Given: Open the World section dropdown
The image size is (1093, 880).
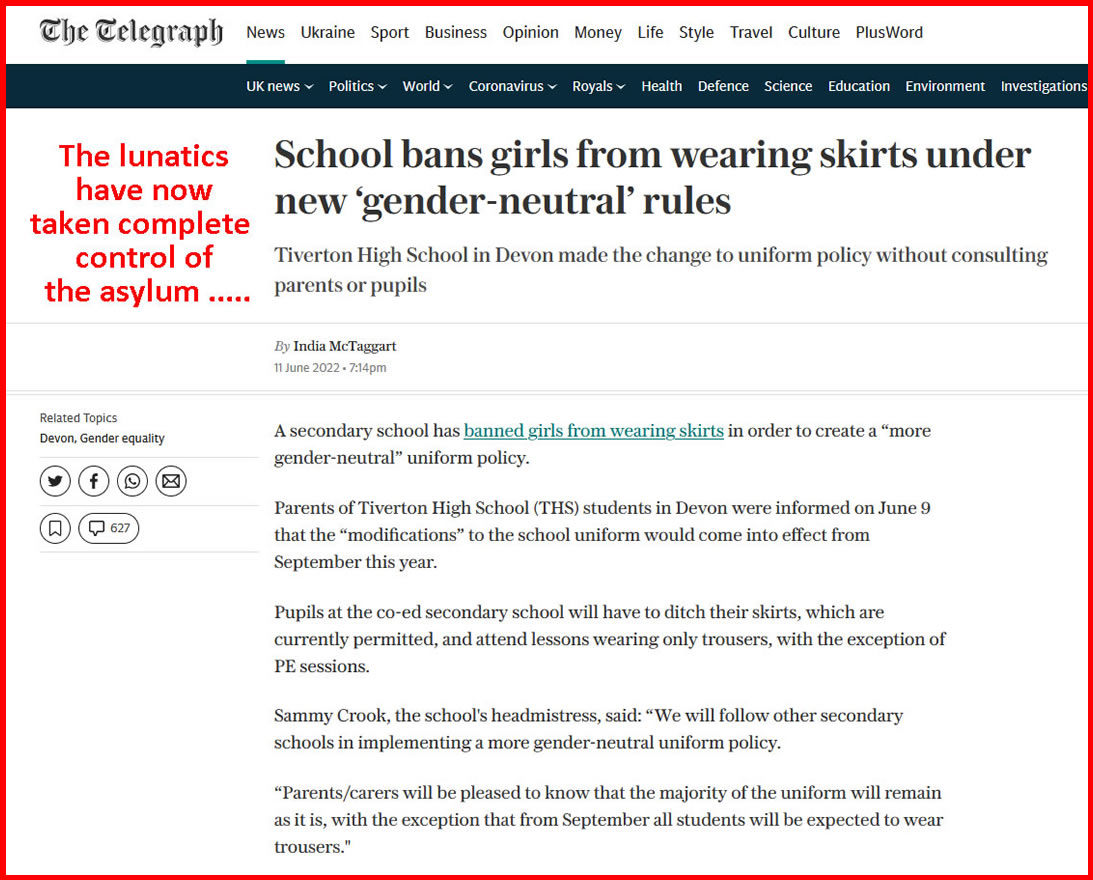Looking at the screenshot, I should tap(427, 86).
